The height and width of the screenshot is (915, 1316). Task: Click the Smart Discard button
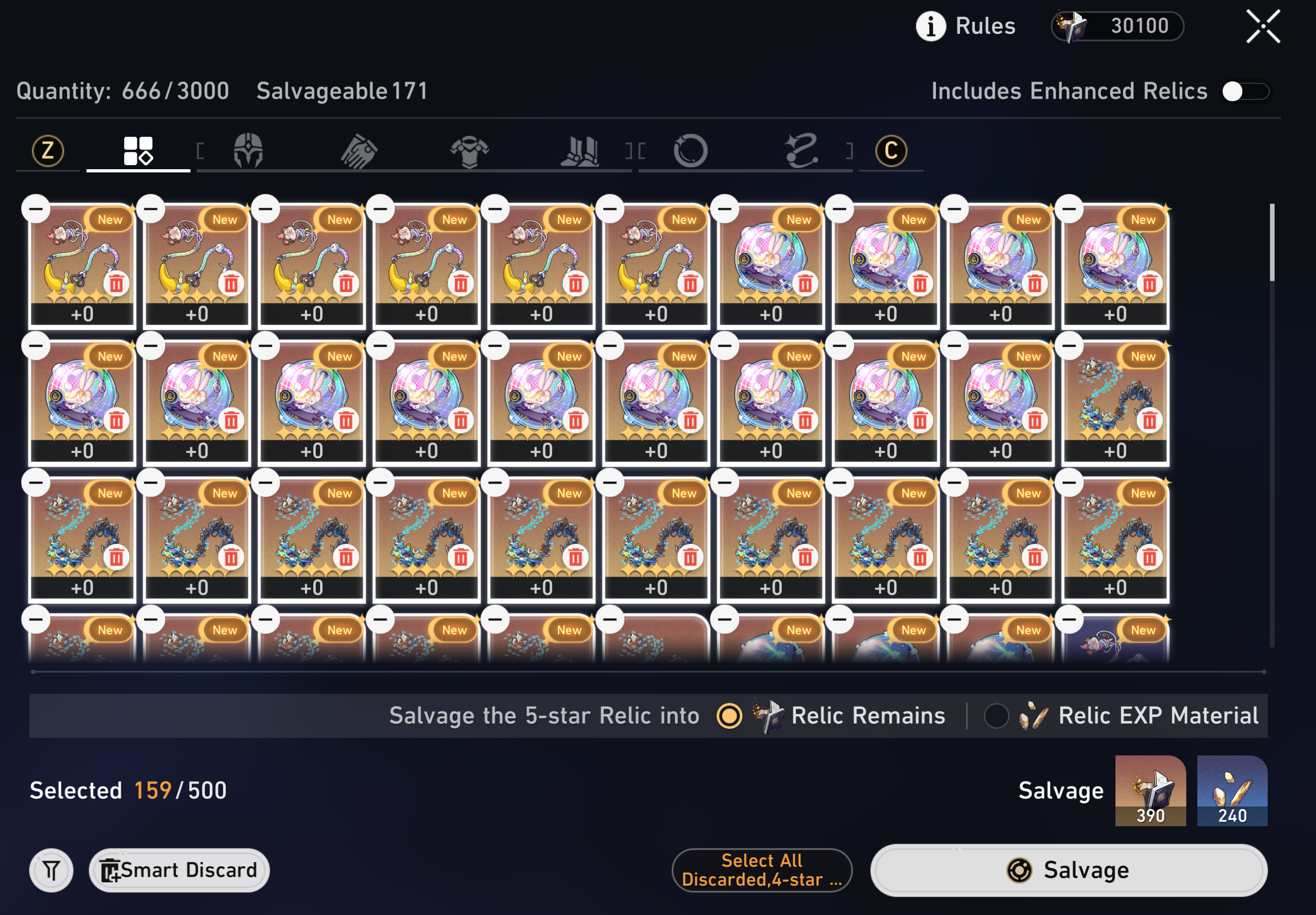click(179, 870)
